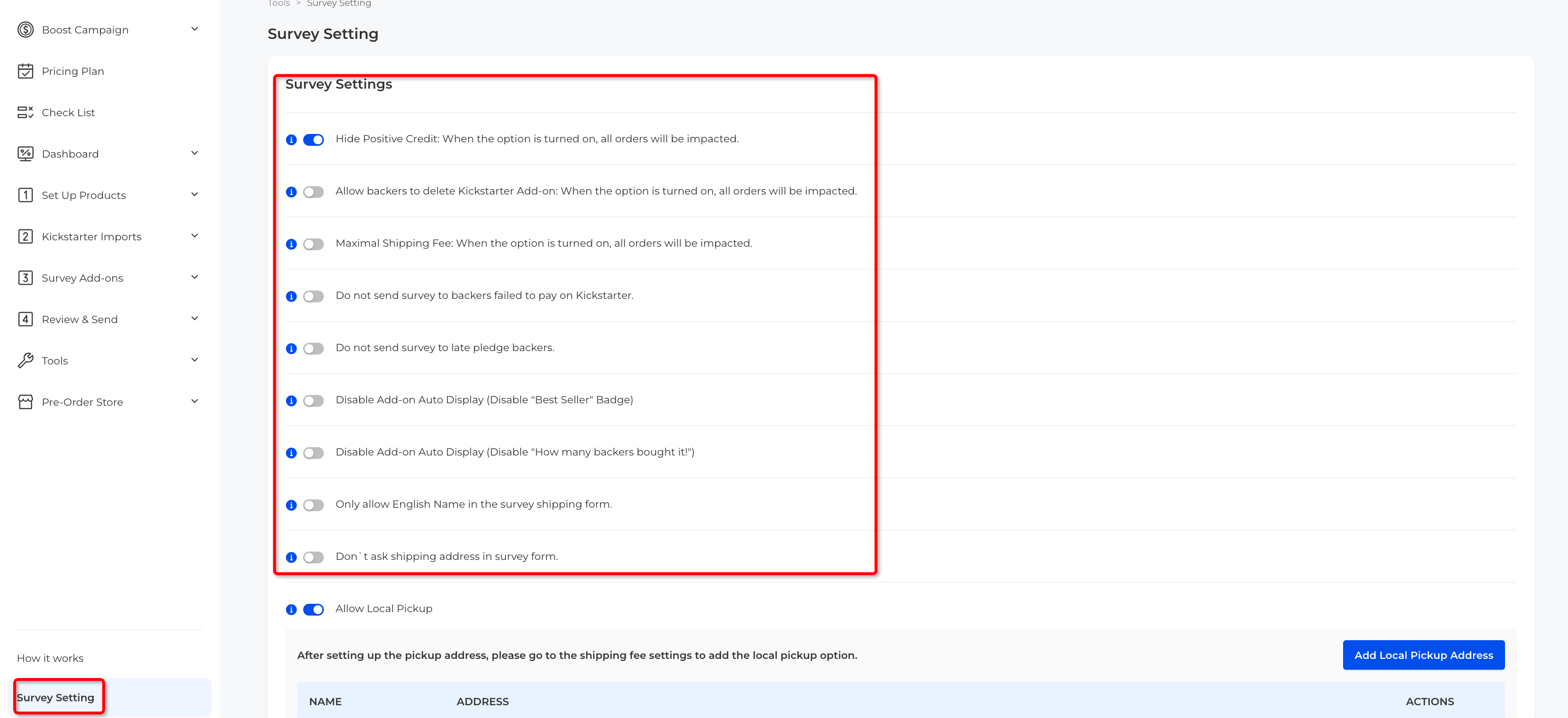The width and height of the screenshot is (1568, 718).
Task: Click the Add Local Pickup Address button
Action: [1423, 655]
